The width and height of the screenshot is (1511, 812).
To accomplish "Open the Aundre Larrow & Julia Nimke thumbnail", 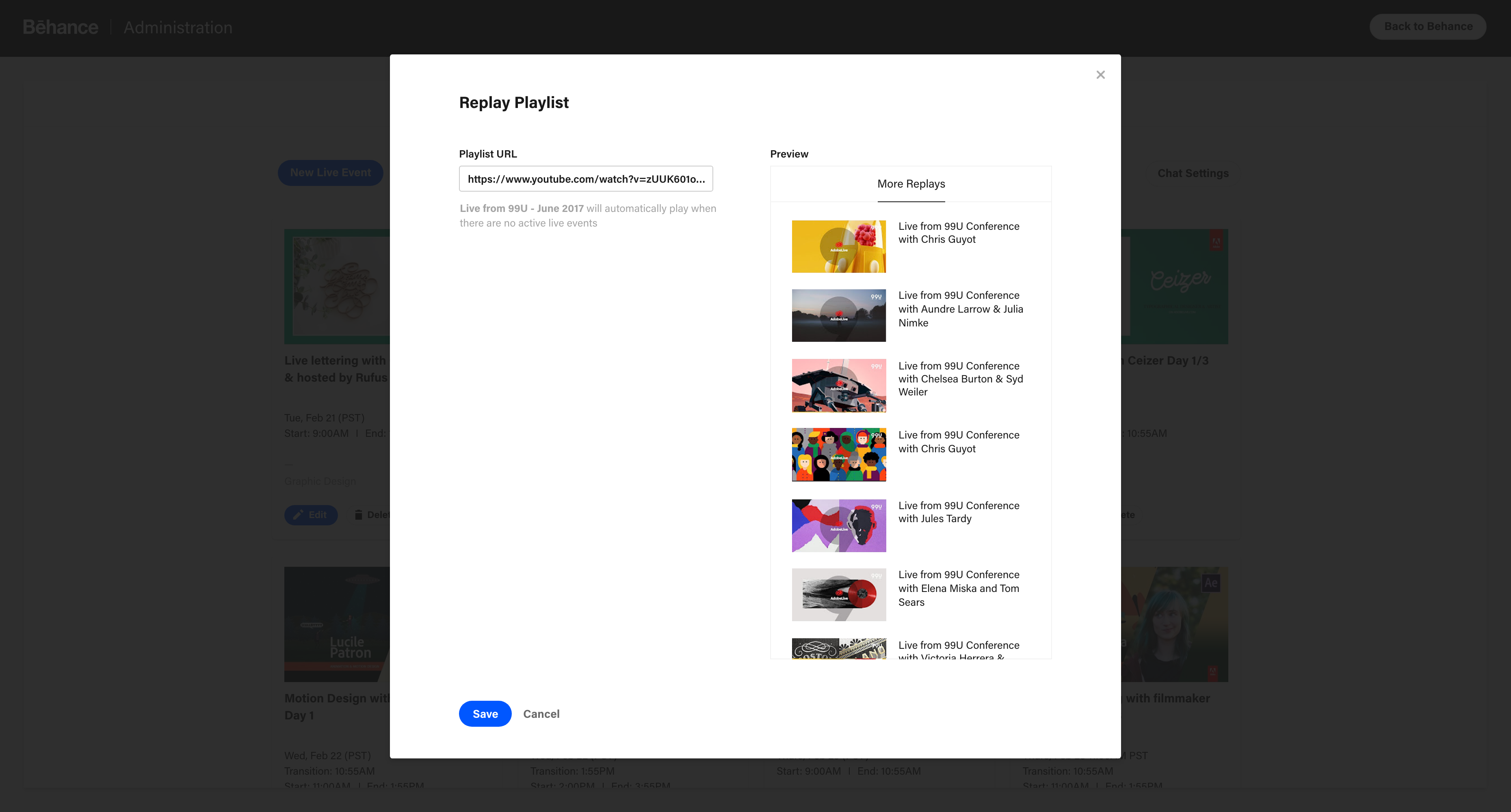I will tap(839, 315).
